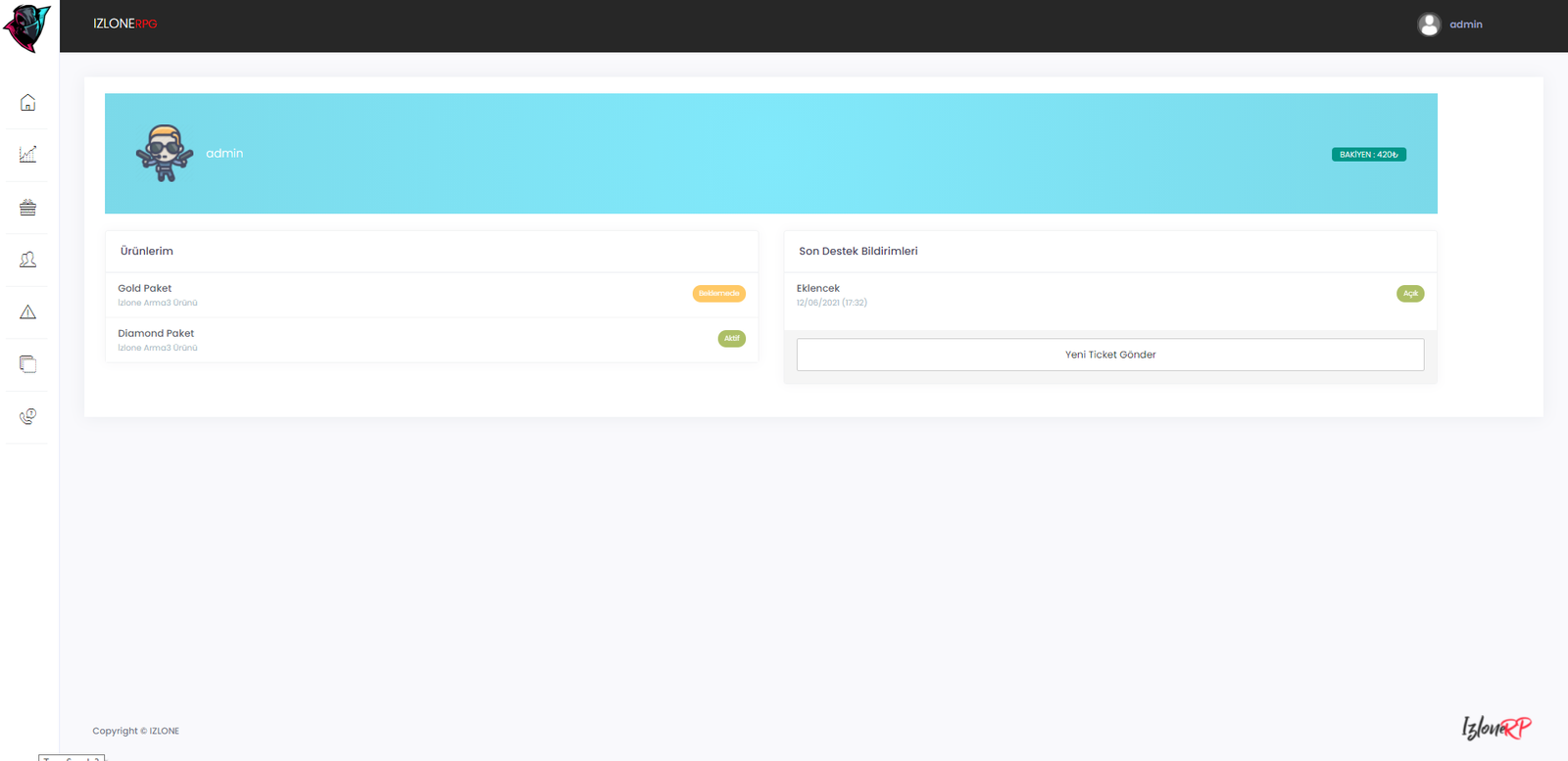The width and height of the screenshot is (1568, 761).
Task: Click the Açık ticket status badge
Action: [x=1409, y=294]
